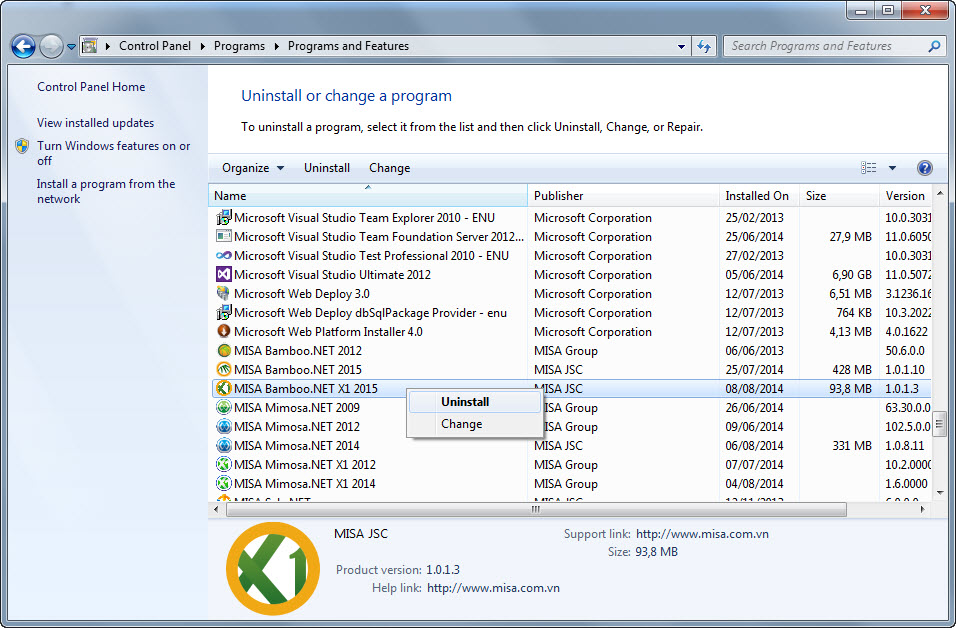
Task: Click Programs in the breadcrumb
Action: click(239, 46)
